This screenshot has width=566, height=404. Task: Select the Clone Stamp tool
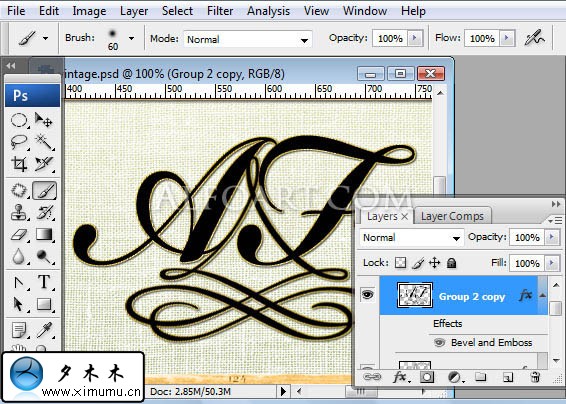pos(19,212)
